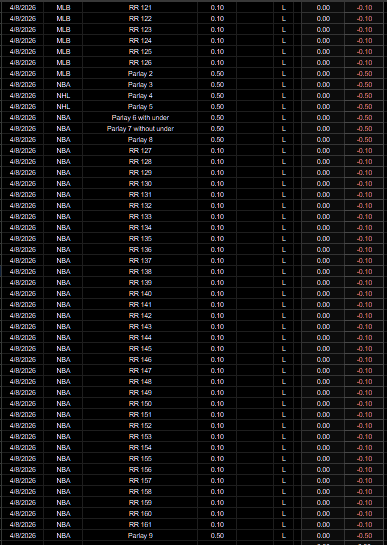The image size is (387, 545).
Task: Click the RR 133 cell
Action: [x=140, y=217]
